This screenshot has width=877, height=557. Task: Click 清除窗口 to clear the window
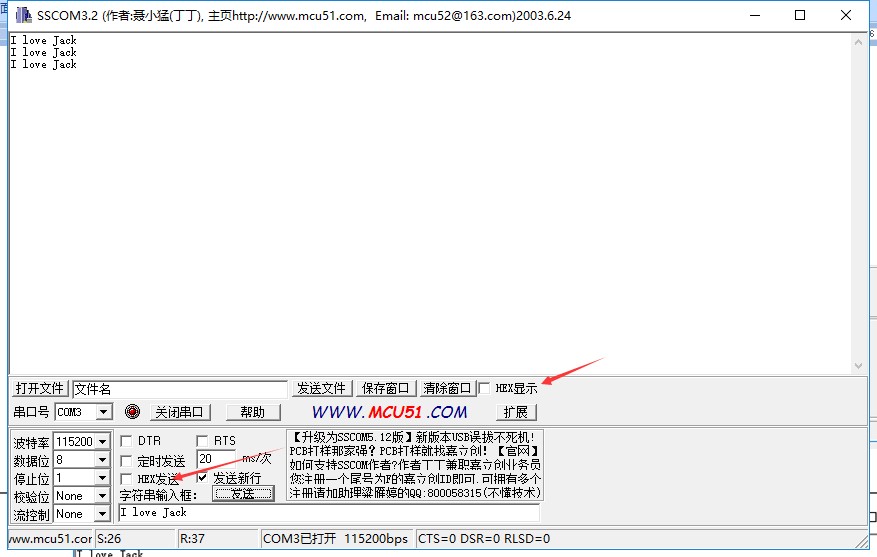click(x=447, y=388)
